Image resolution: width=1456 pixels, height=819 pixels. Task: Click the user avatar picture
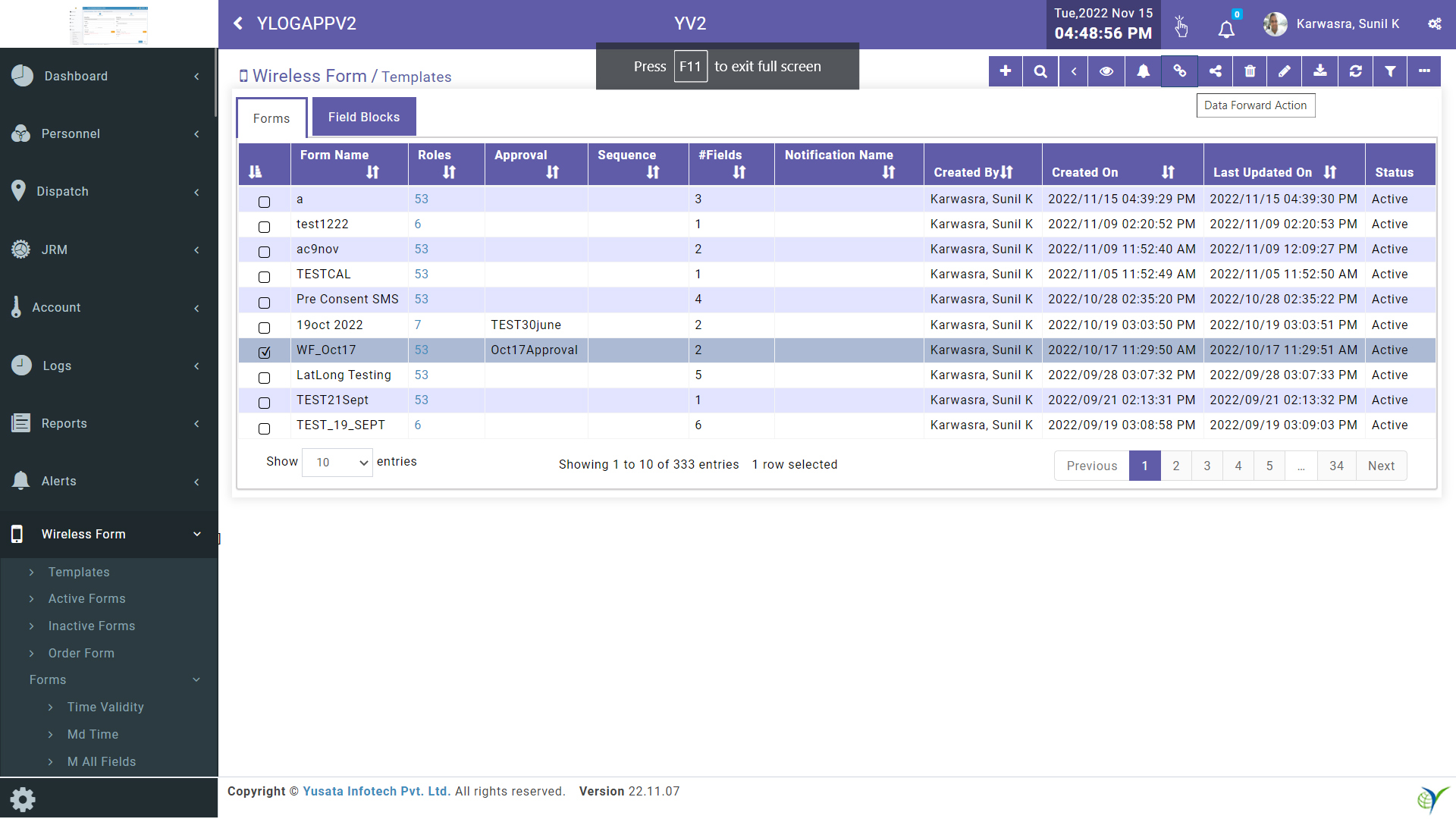(1275, 24)
